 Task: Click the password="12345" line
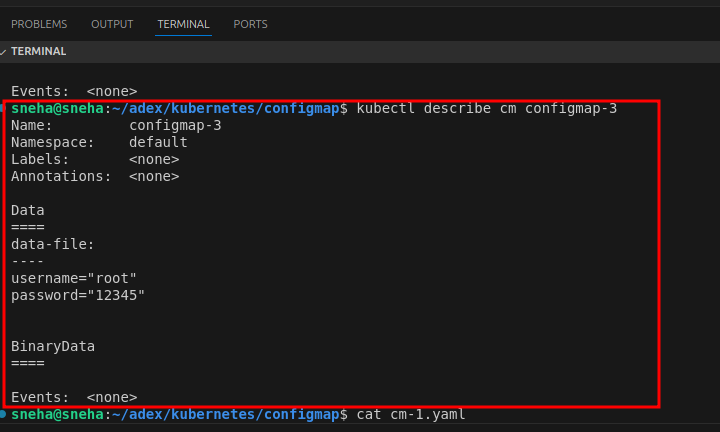[78, 295]
